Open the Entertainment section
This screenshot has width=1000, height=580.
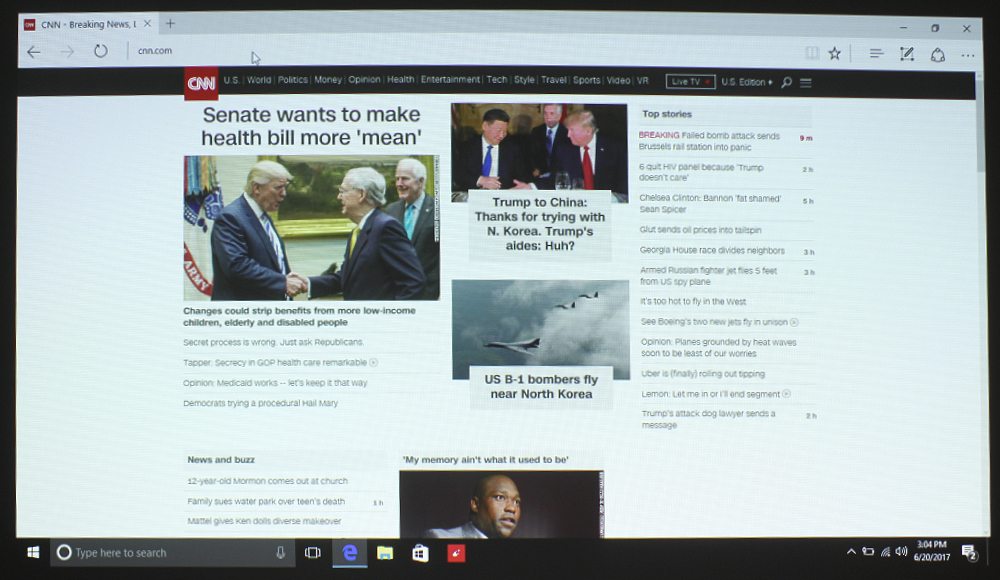450,80
